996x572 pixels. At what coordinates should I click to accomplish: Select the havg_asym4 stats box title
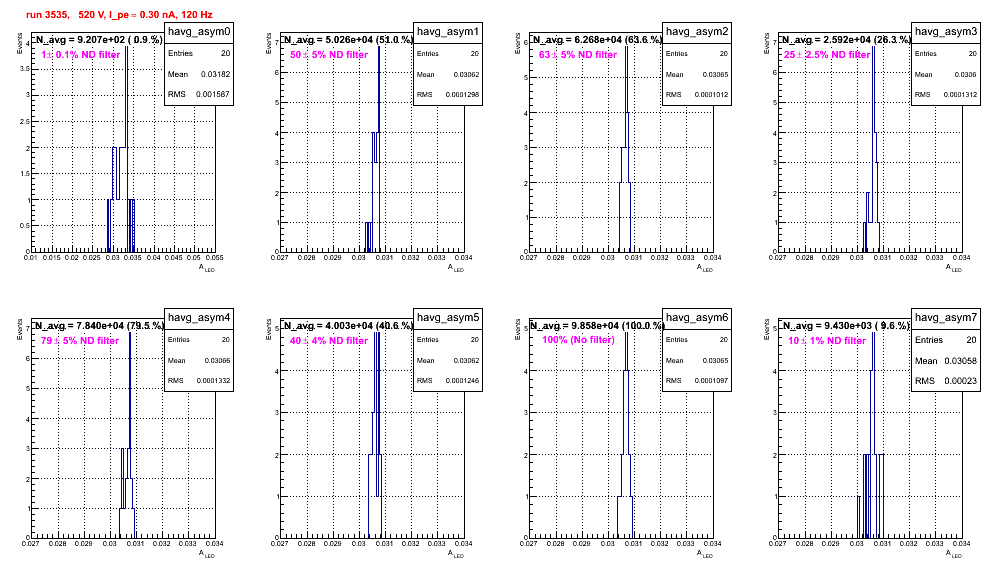pos(199,318)
